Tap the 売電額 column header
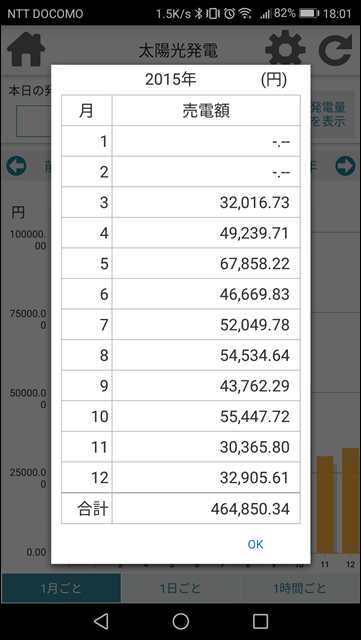Image resolution: width=361 pixels, height=640 pixels. tap(206, 111)
